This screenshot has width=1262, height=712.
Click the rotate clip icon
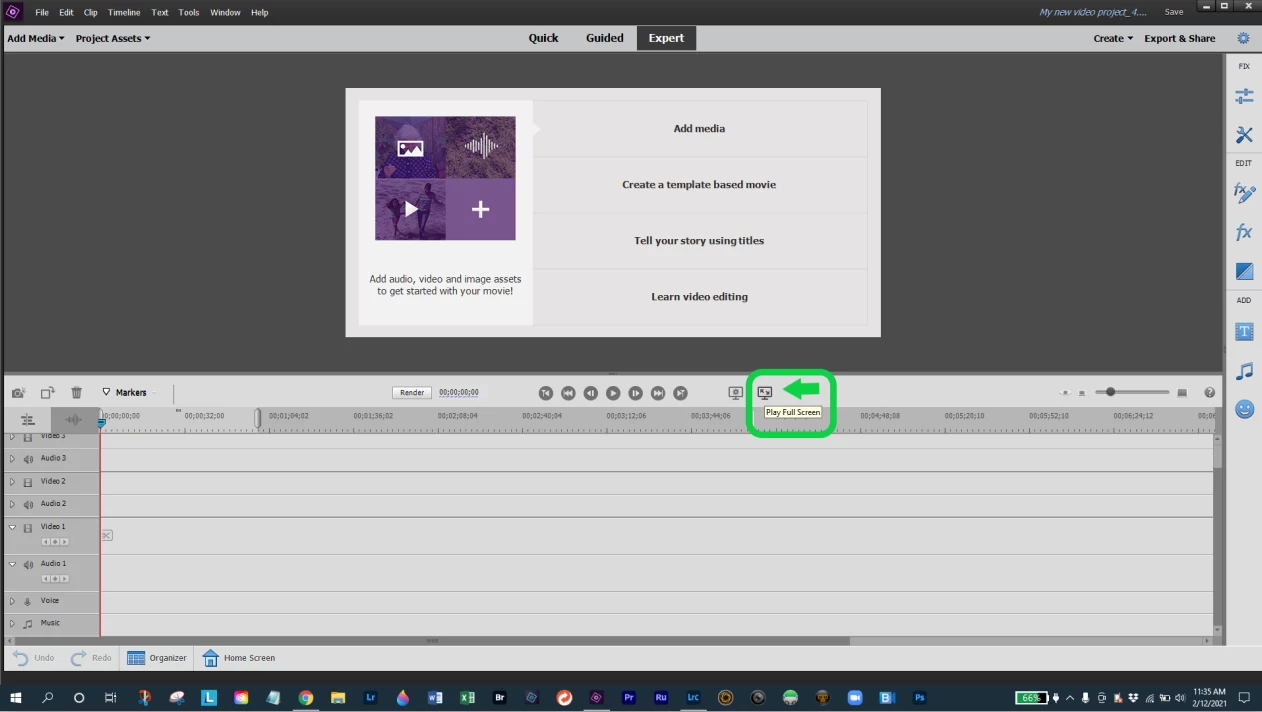[x=47, y=393]
